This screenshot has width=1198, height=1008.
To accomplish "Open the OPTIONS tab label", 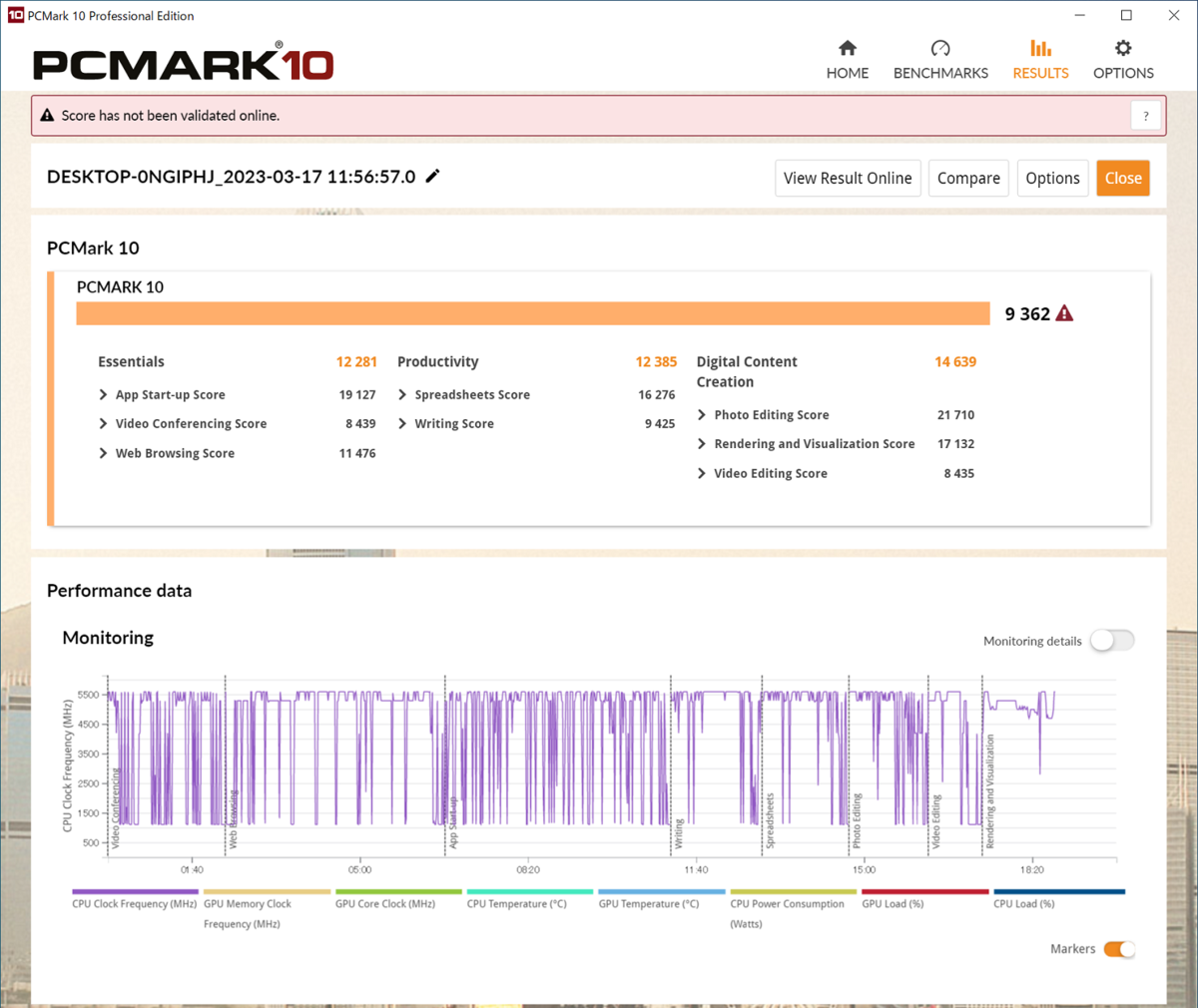I will [1123, 73].
